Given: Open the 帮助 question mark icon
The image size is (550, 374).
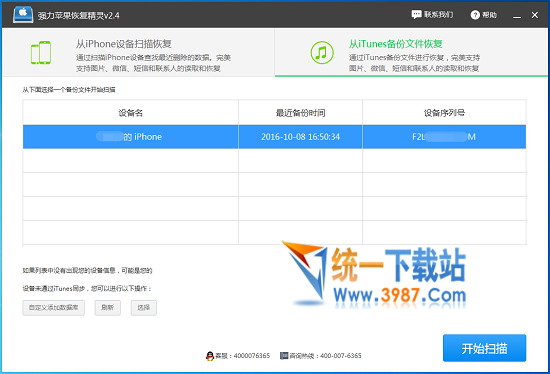Looking at the screenshot, I should [x=475, y=15].
